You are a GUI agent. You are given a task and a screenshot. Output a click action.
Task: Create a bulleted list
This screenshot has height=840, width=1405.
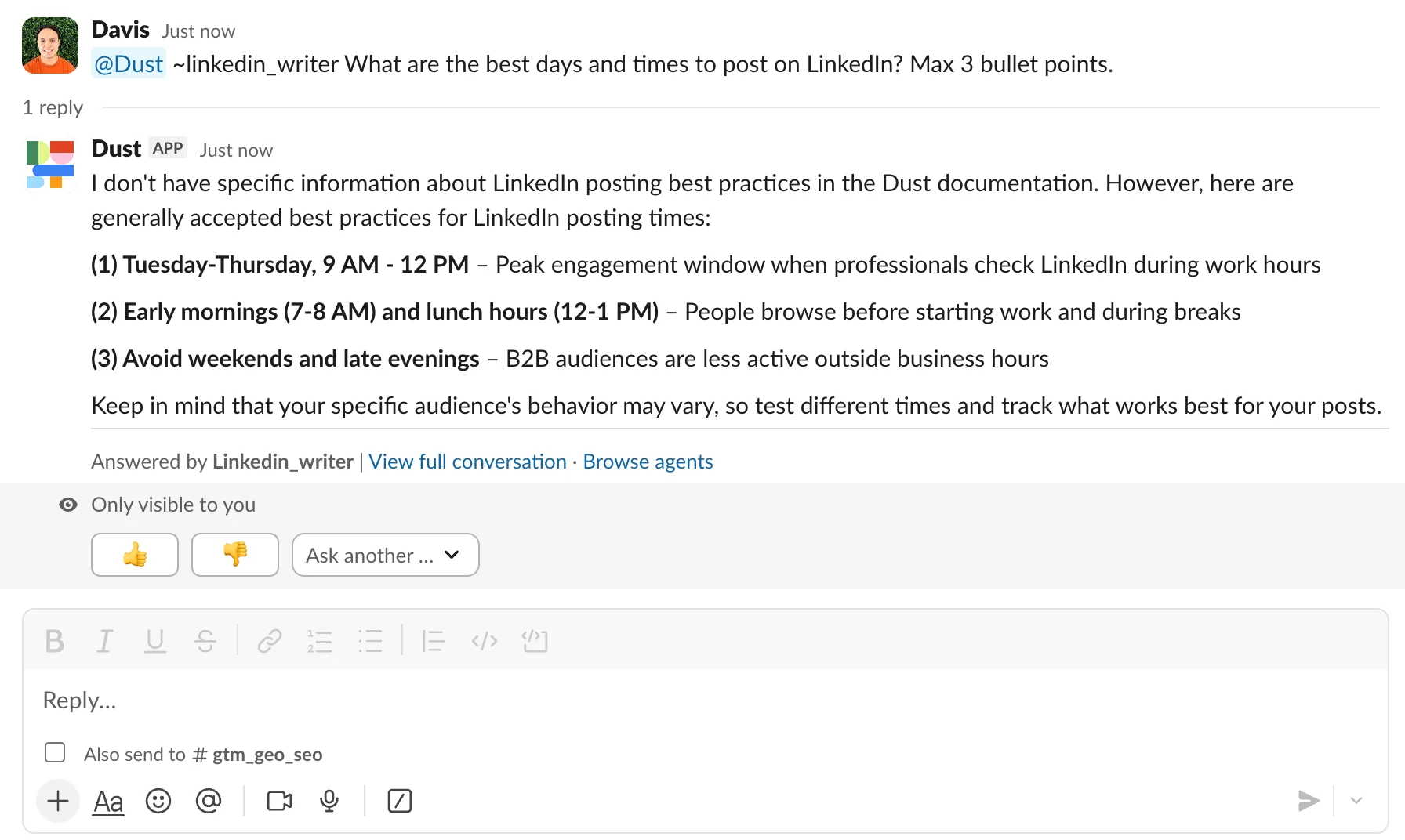tap(370, 641)
